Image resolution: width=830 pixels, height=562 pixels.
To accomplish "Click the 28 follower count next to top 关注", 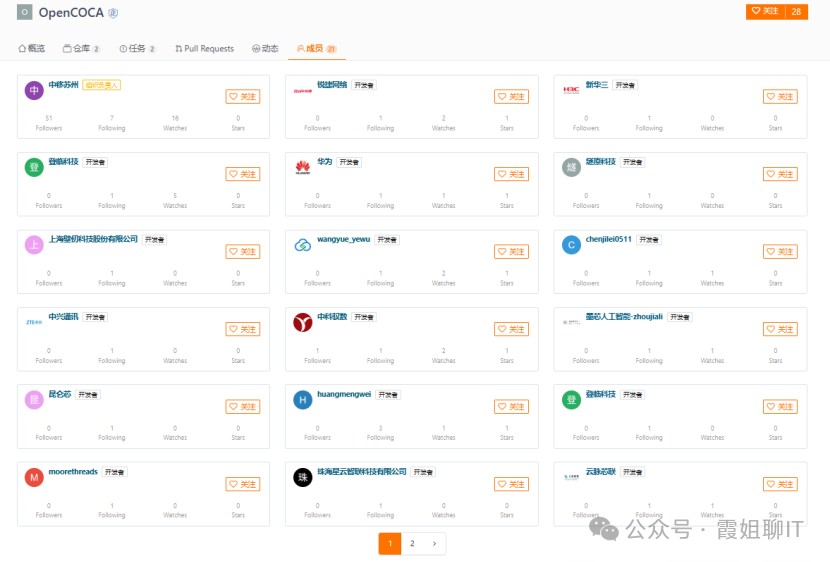I will pos(796,12).
